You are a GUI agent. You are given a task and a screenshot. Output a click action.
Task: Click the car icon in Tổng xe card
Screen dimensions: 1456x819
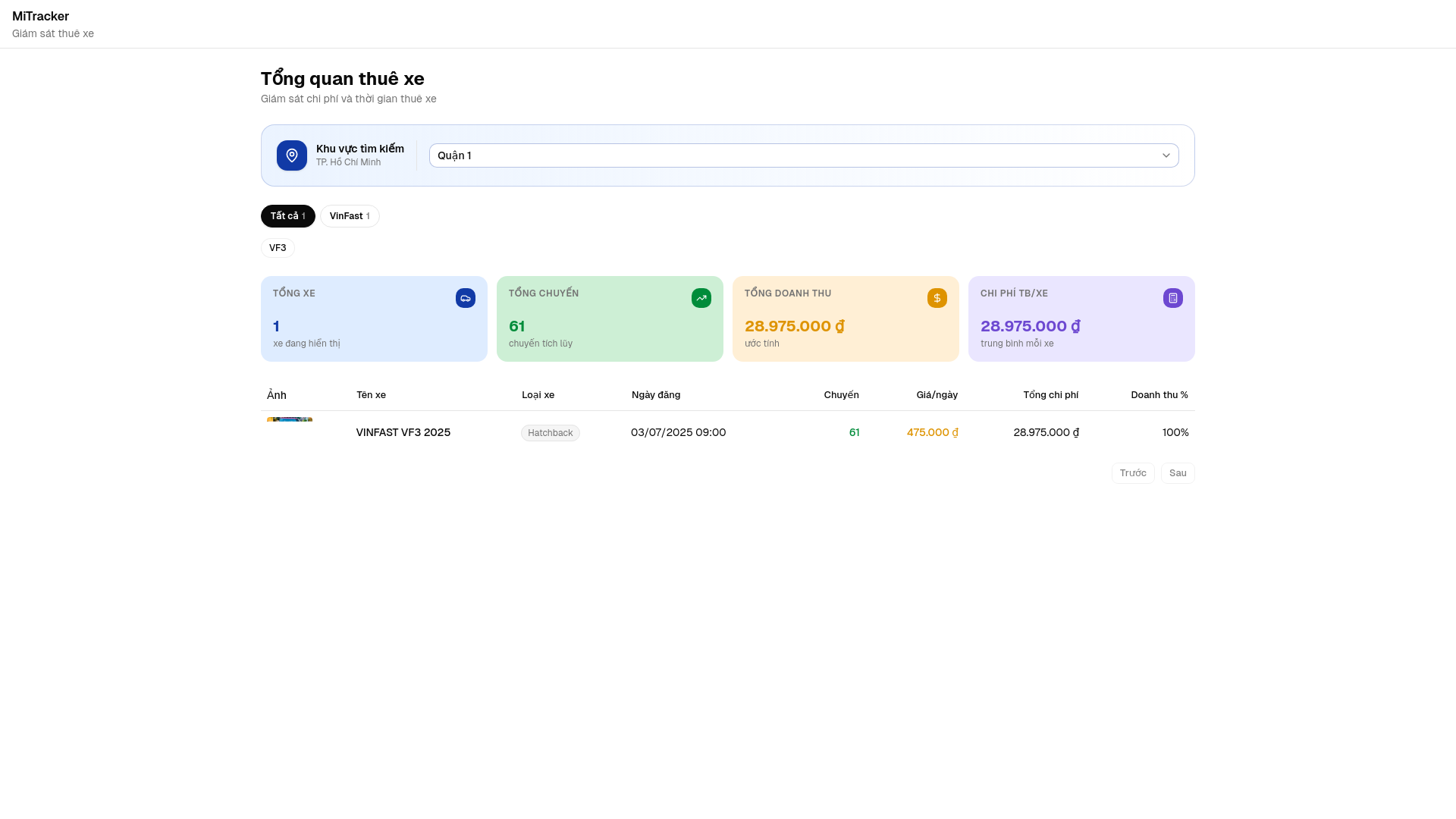coord(466,298)
